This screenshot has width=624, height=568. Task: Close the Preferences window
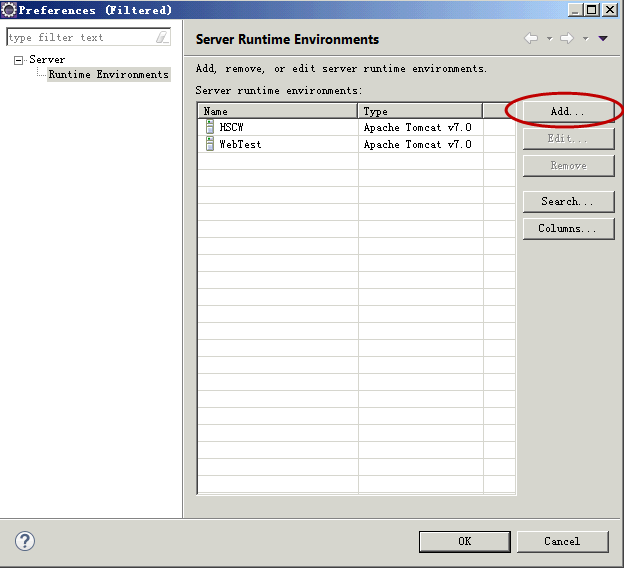(x=610, y=10)
